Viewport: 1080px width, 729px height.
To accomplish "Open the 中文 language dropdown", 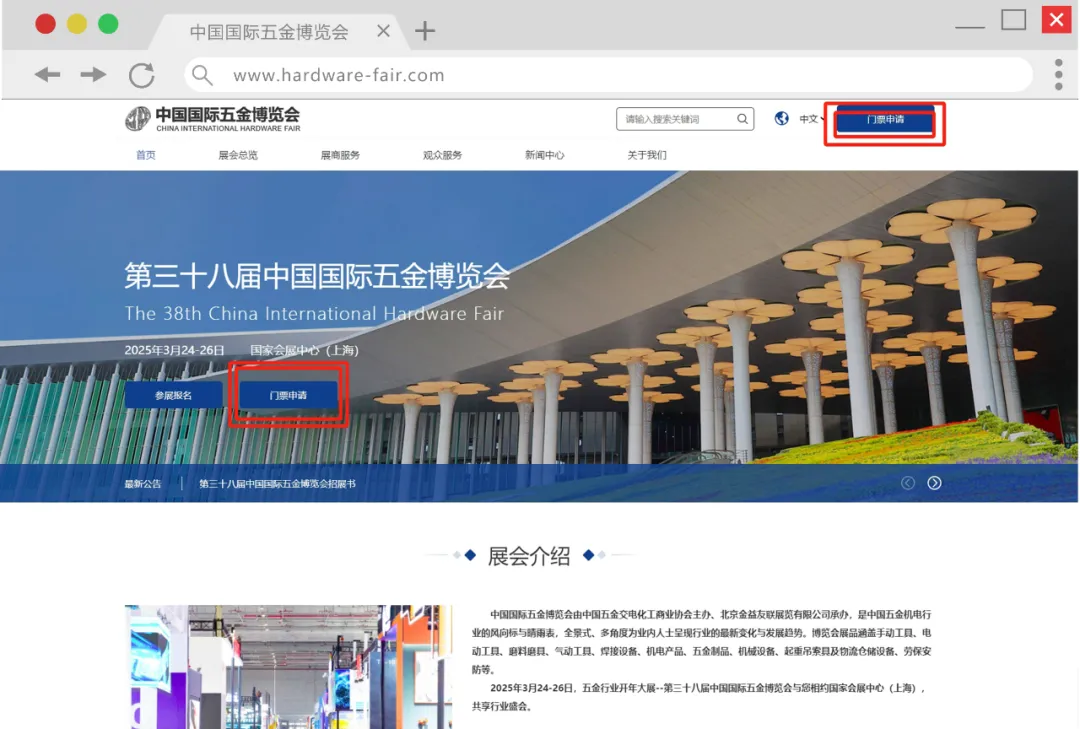I will point(811,119).
